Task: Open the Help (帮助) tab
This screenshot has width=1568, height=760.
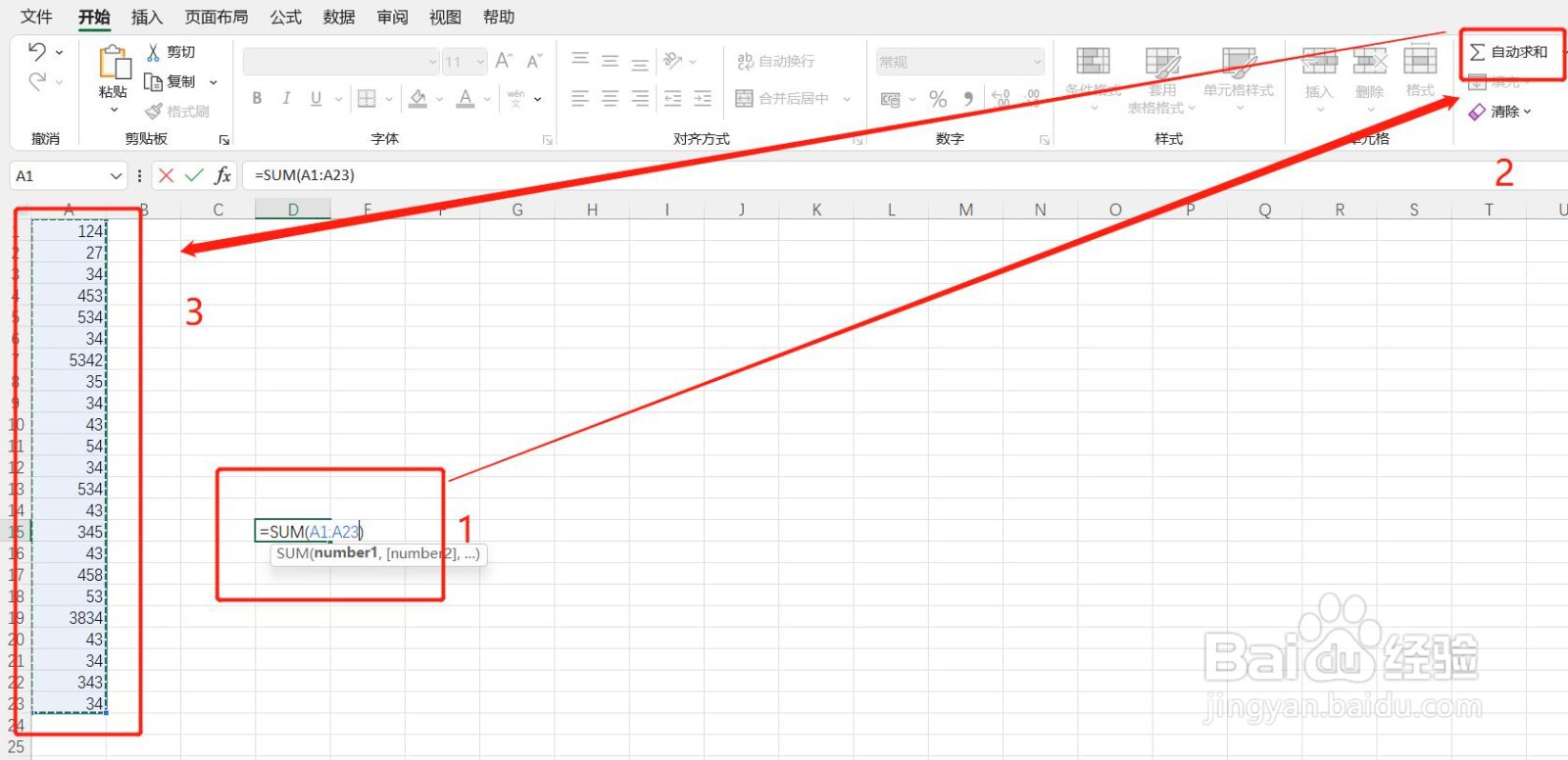Action: click(x=498, y=17)
